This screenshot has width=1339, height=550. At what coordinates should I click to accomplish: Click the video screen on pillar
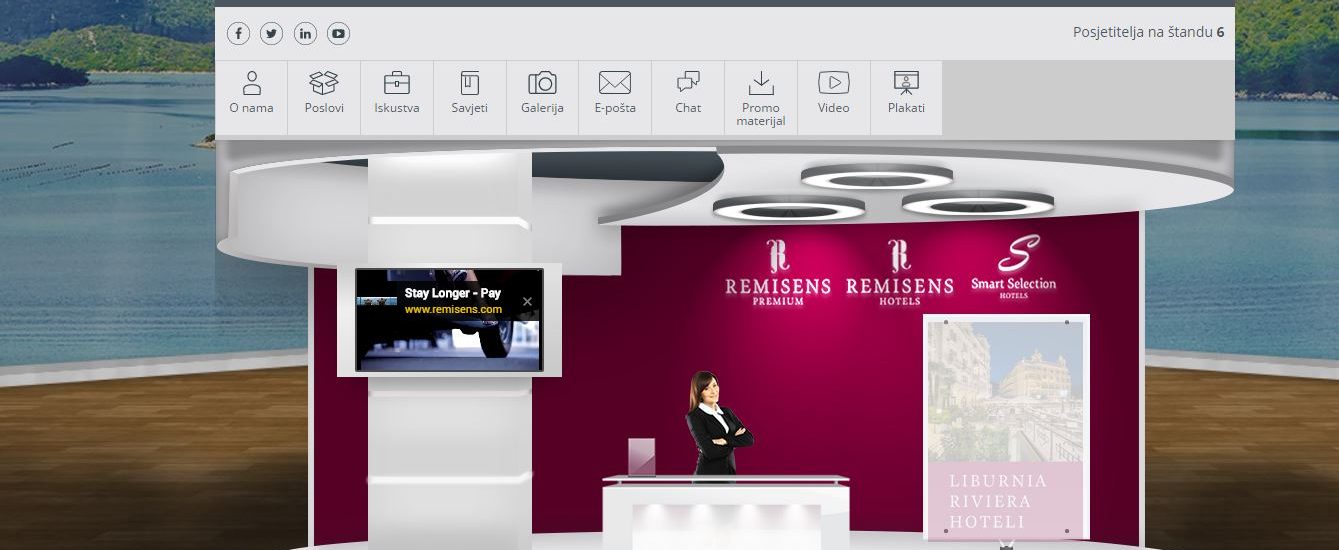click(449, 320)
